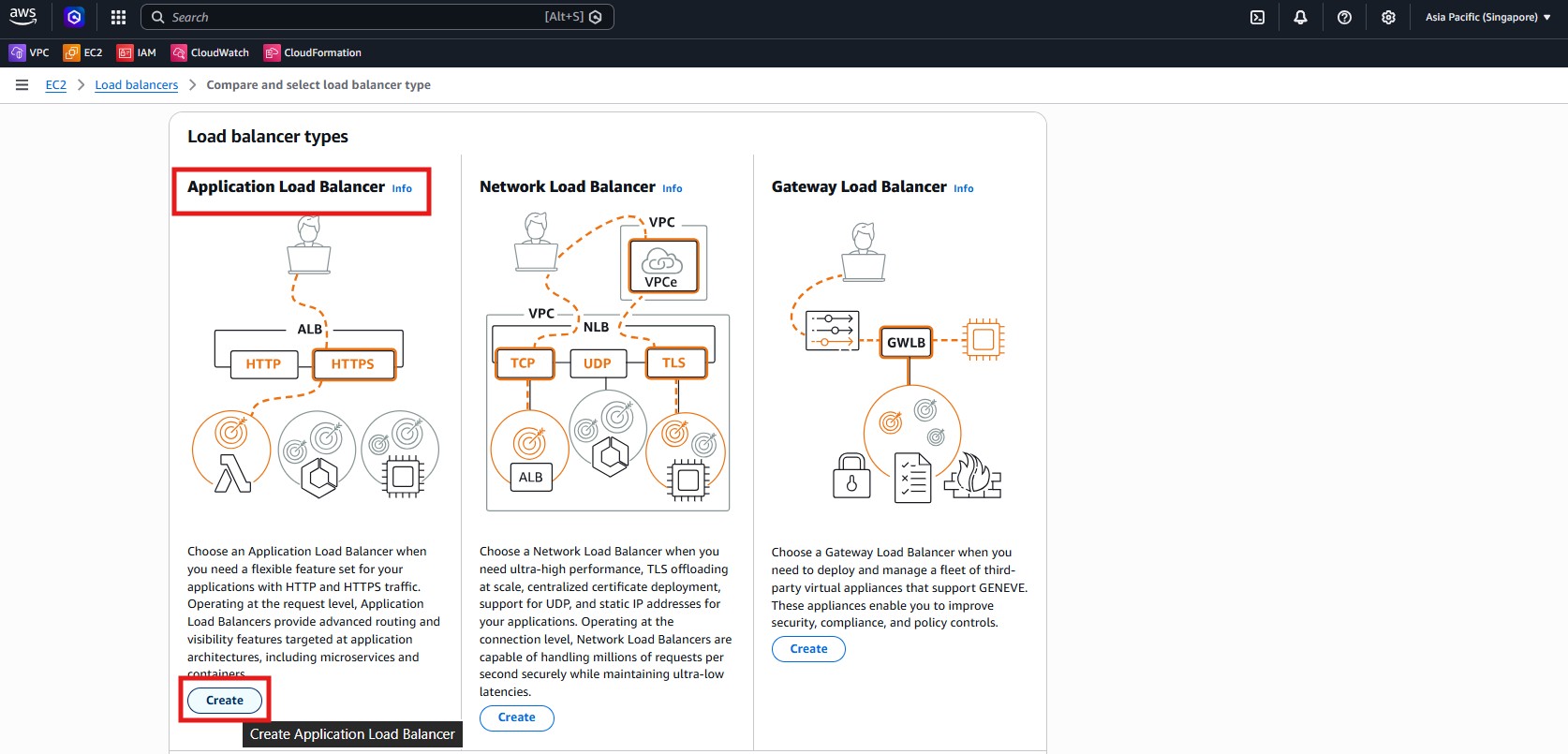Open IAM shortcut in favorites bar
This screenshot has height=754, width=1568.
(137, 52)
